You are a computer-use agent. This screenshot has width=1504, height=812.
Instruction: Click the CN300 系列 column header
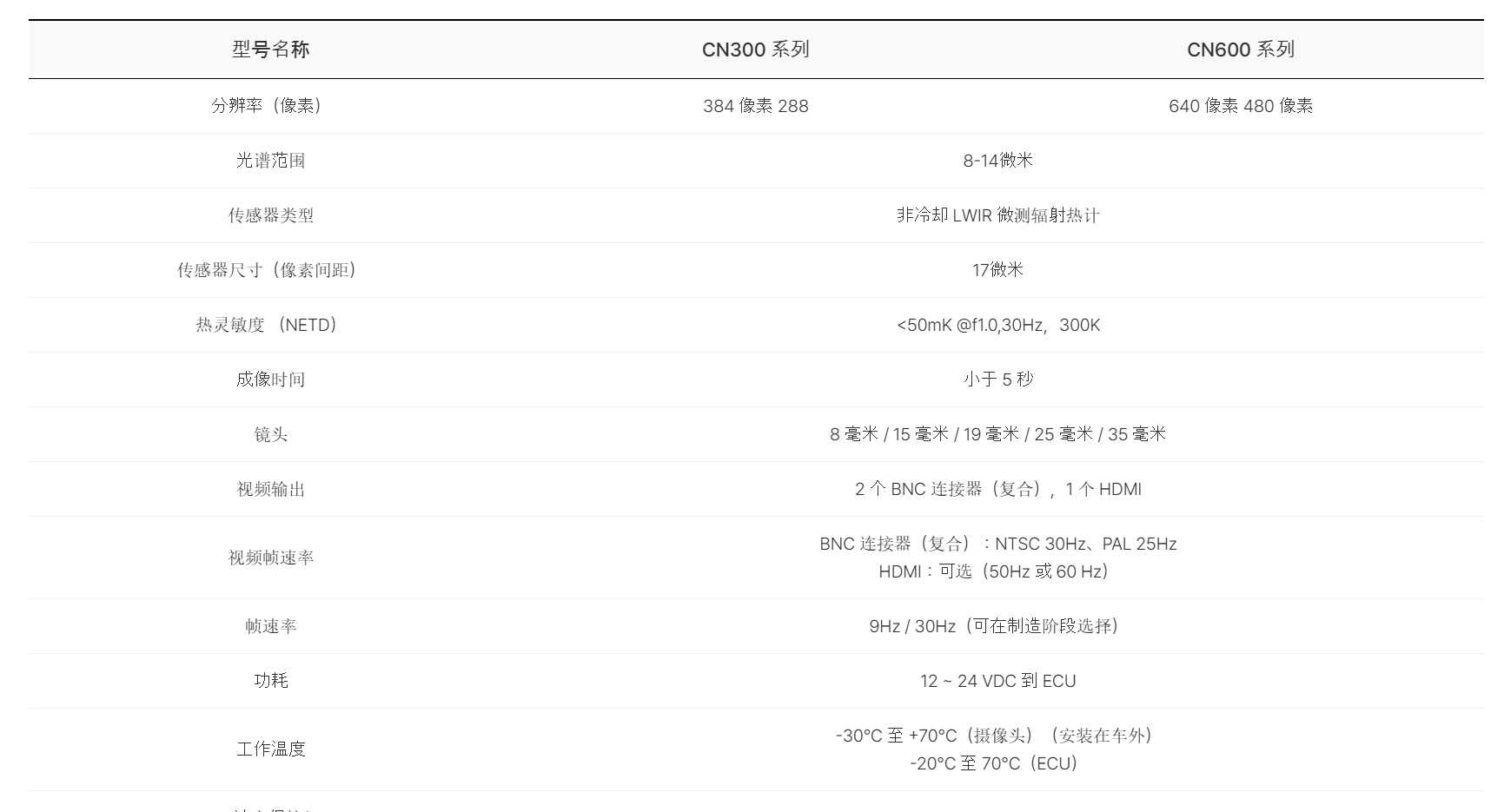[755, 50]
